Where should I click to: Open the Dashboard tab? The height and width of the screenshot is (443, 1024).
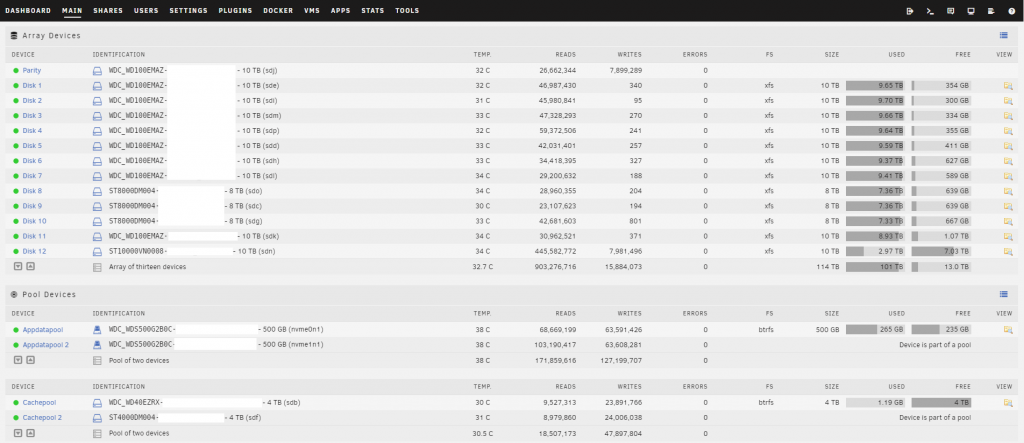coord(27,11)
